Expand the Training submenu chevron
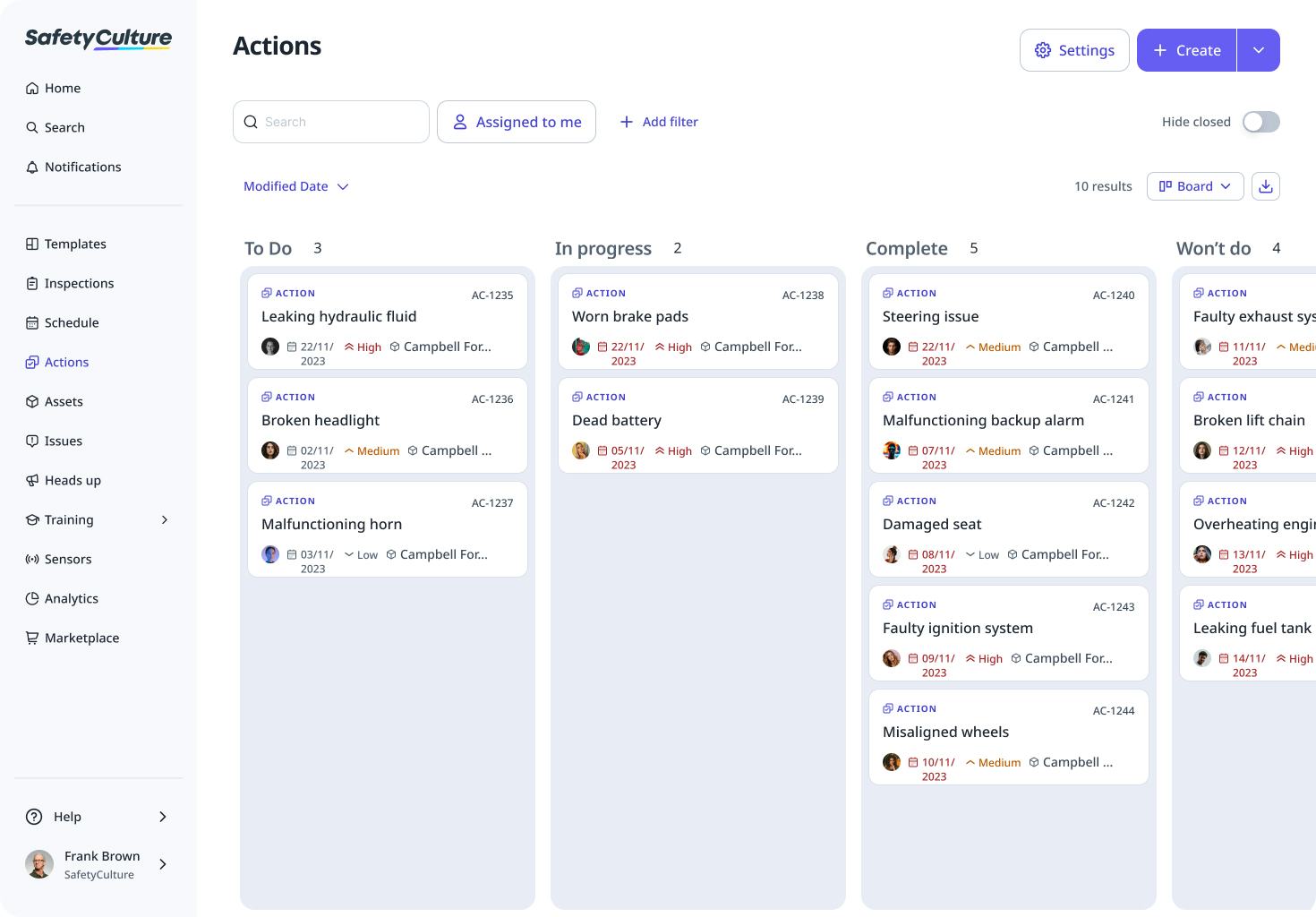Screen dimensions: 1316x917 click(165, 519)
